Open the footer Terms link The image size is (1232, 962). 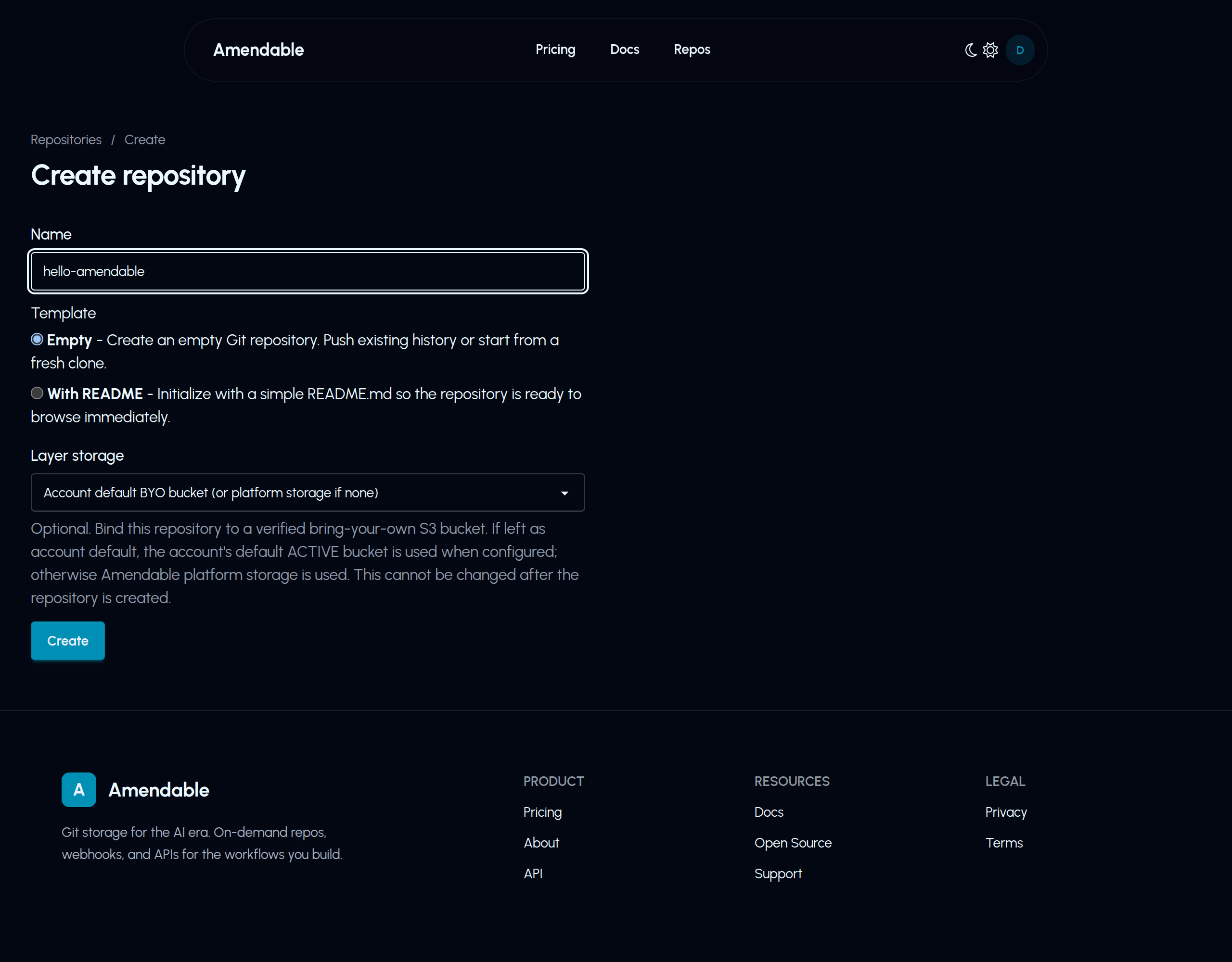[1004, 842]
